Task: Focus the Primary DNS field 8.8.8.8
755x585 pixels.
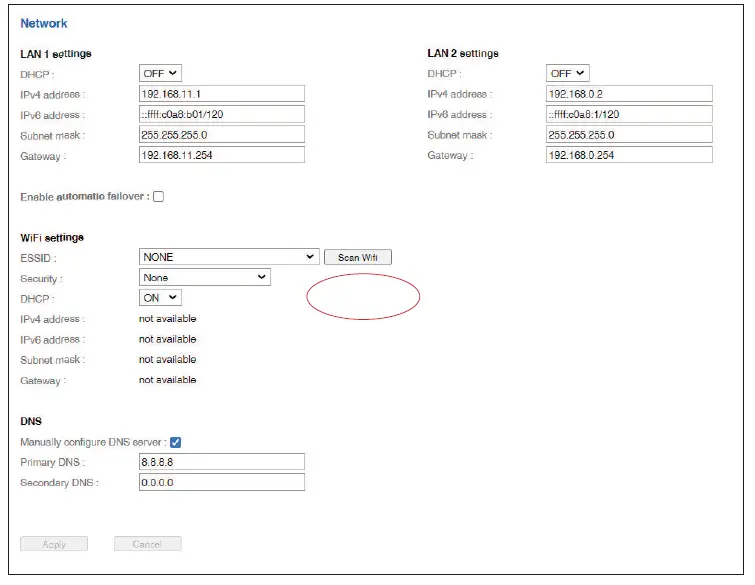Action: click(x=222, y=462)
